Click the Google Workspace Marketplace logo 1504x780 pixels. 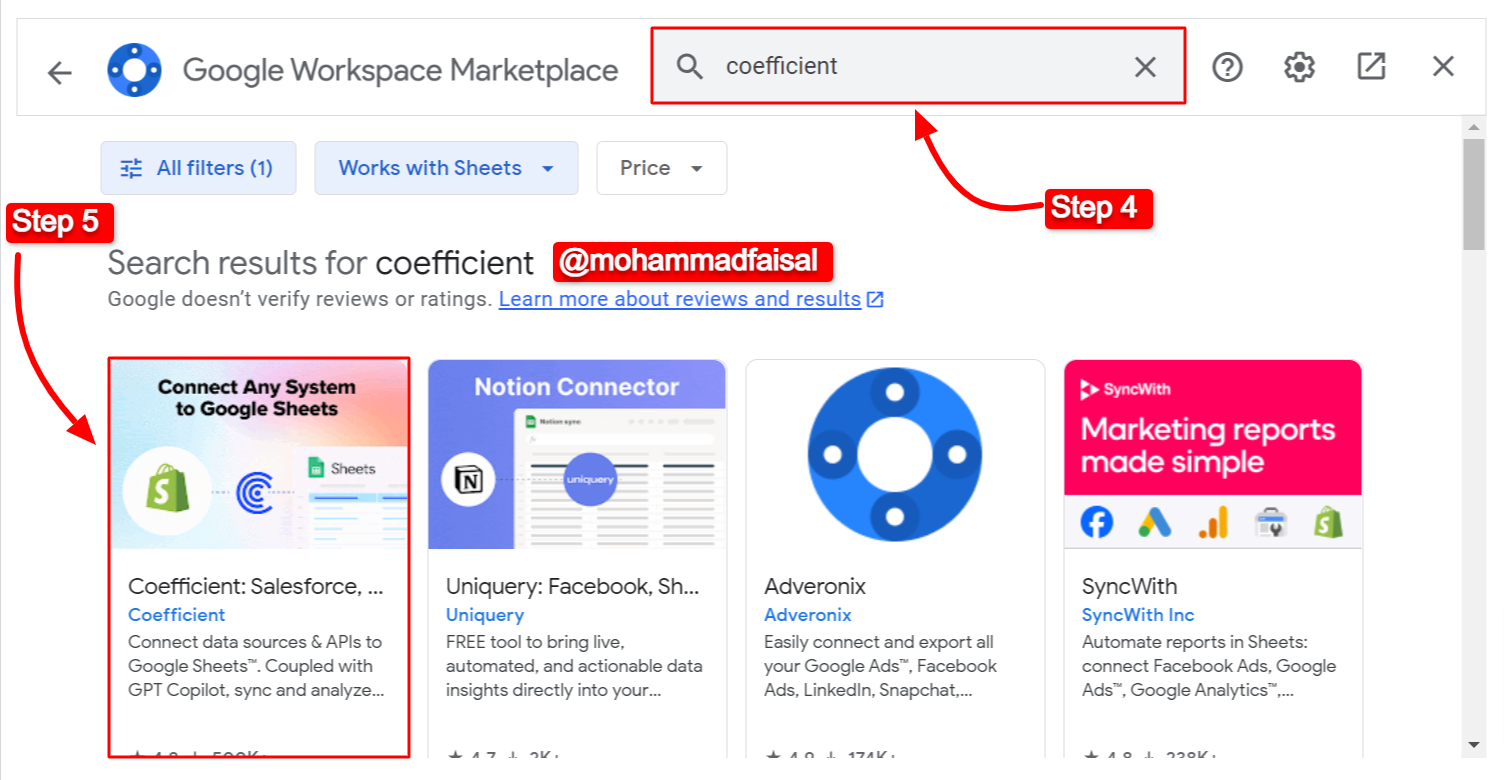point(134,70)
